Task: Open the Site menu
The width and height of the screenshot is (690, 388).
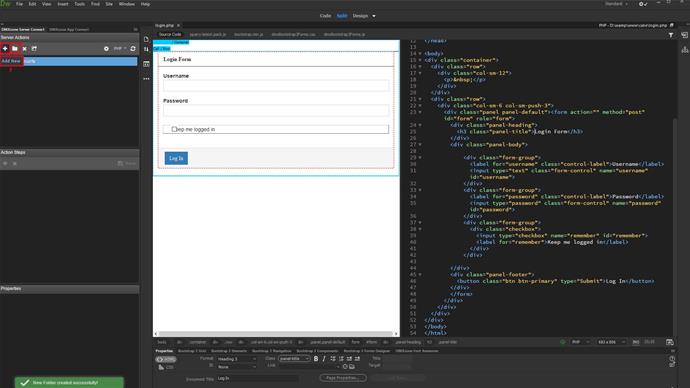Action: point(109,4)
